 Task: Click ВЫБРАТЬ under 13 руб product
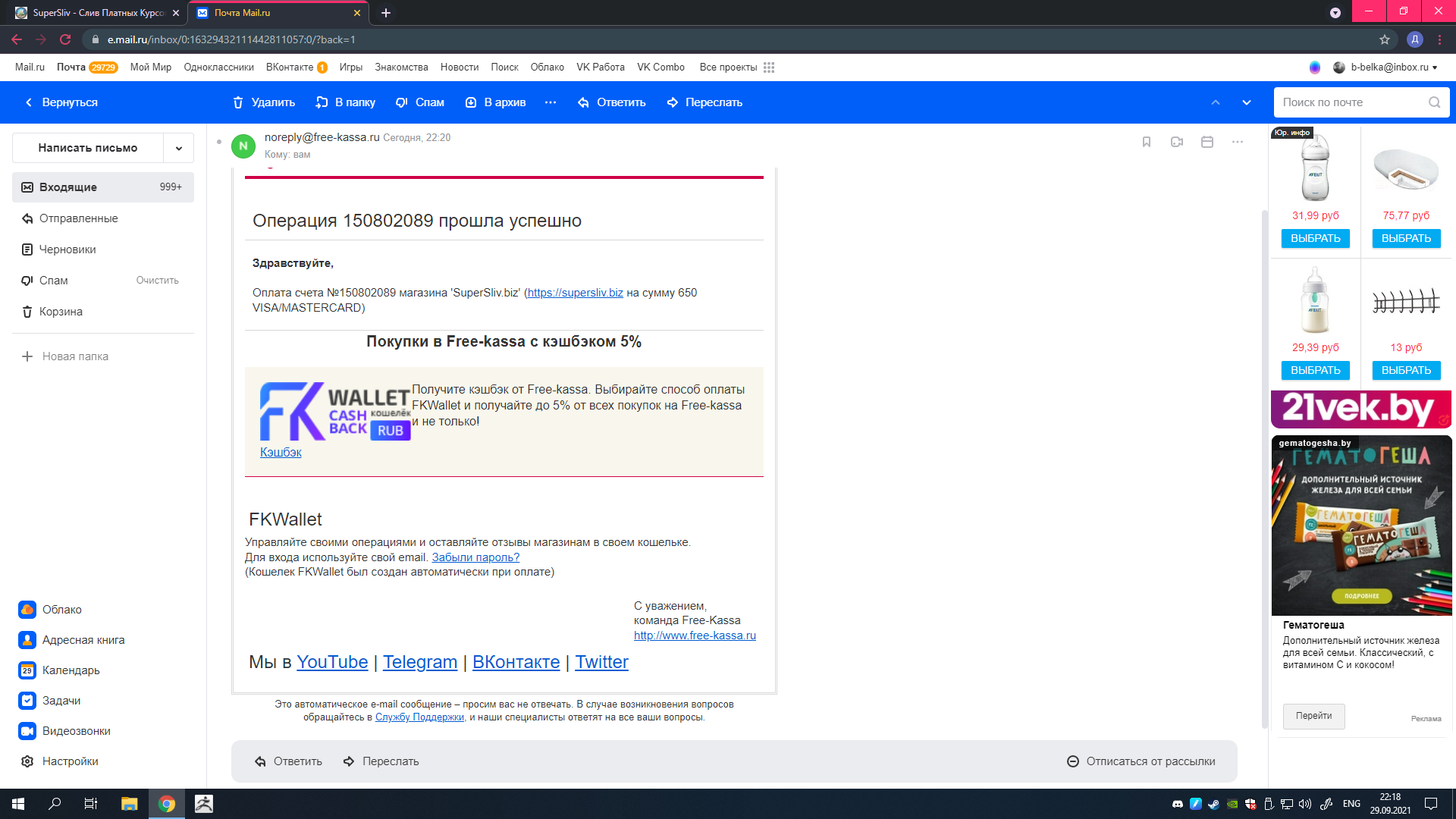[x=1407, y=371]
